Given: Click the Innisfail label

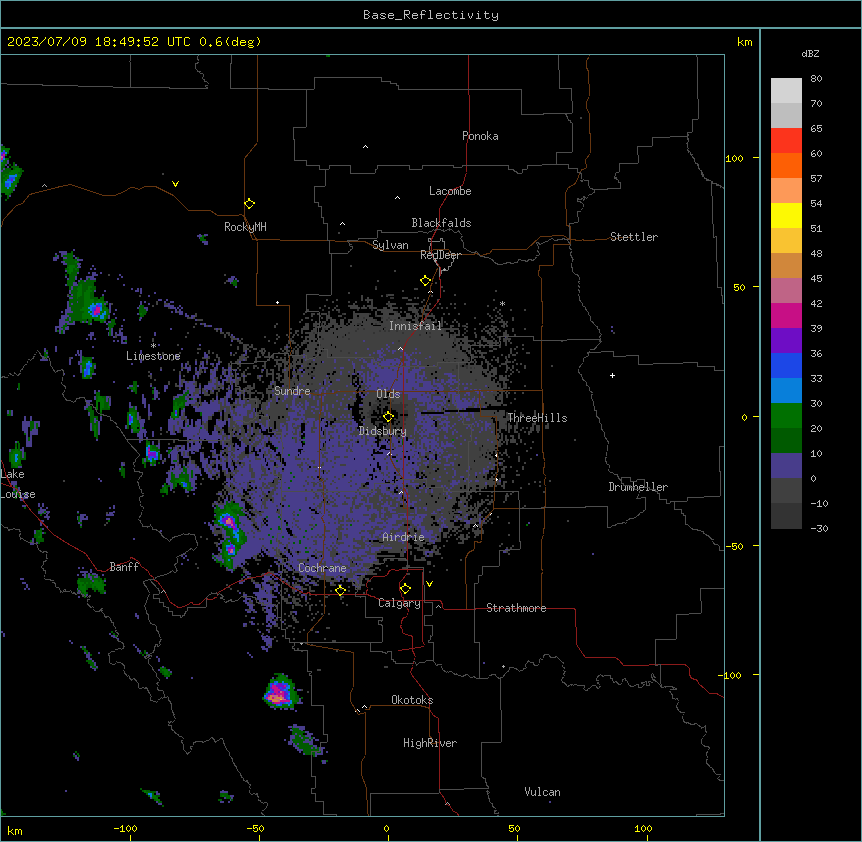Looking at the screenshot, I should click(415, 326).
